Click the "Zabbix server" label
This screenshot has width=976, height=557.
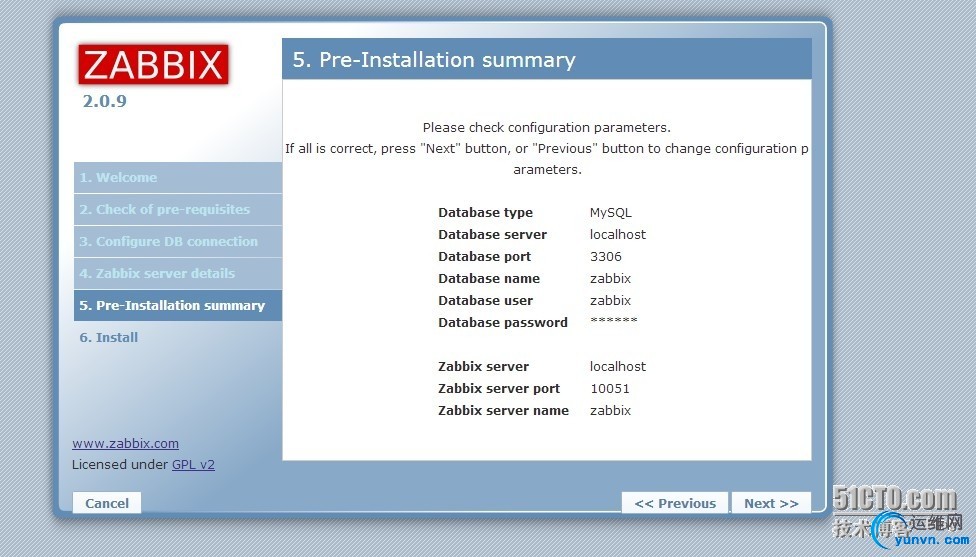tap(484, 367)
